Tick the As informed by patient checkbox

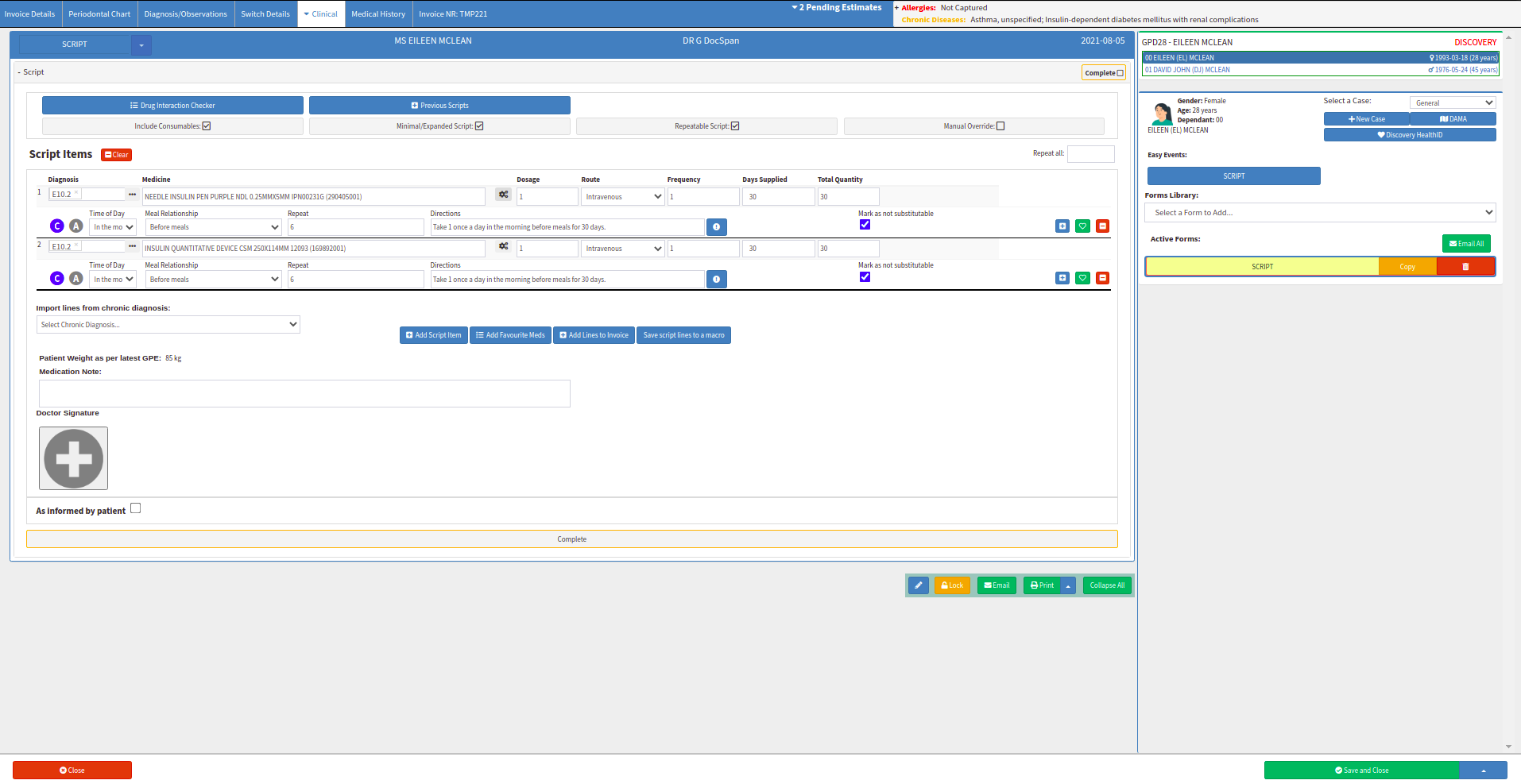(x=136, y=508)
